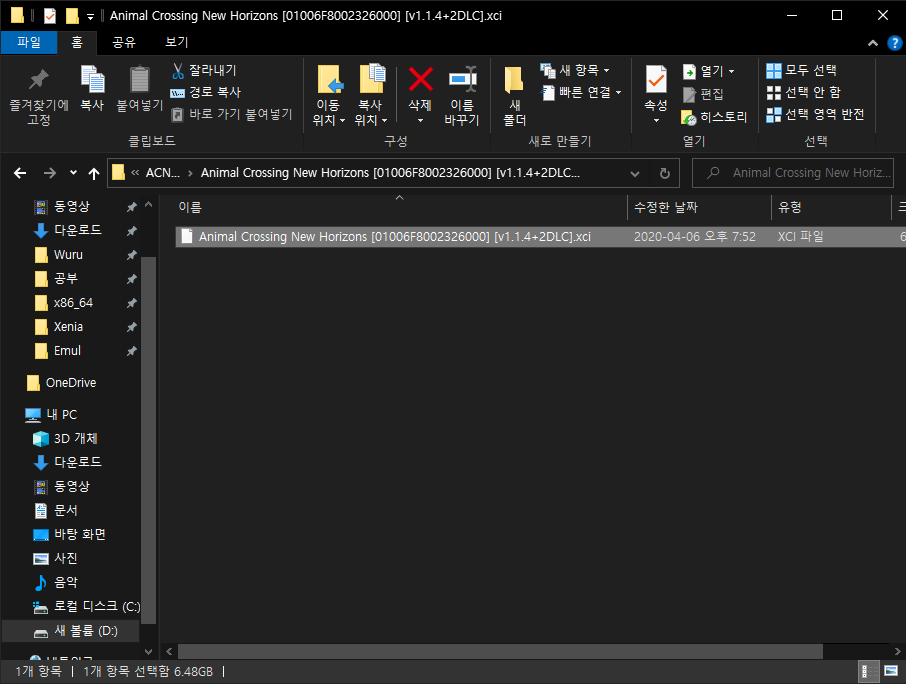The height and width of the screenshot is (684, 906).
Task: Click the search box for this folder
Action: pos(793,173)
